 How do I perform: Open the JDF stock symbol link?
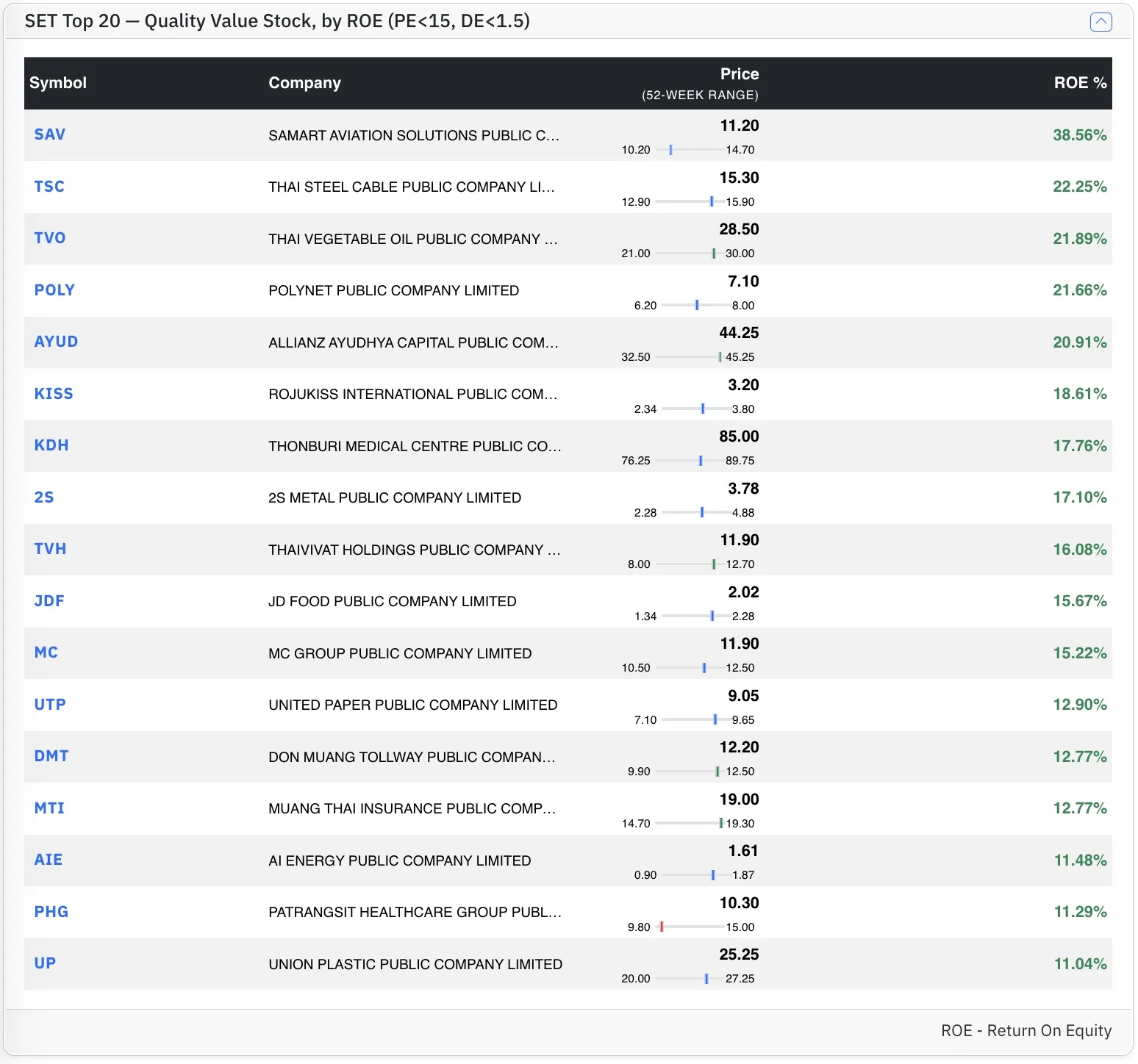49,601
